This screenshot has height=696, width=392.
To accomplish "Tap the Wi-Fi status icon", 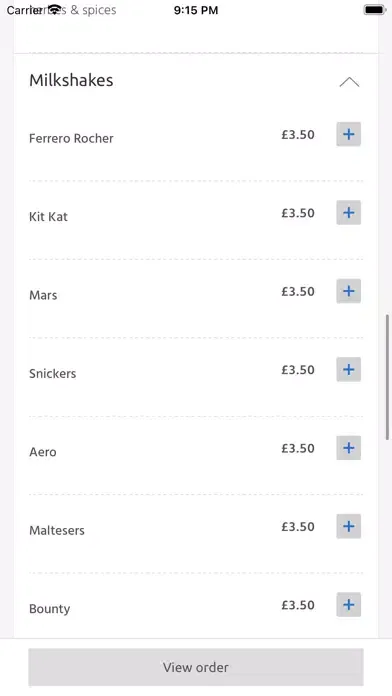I will point(55,10).
